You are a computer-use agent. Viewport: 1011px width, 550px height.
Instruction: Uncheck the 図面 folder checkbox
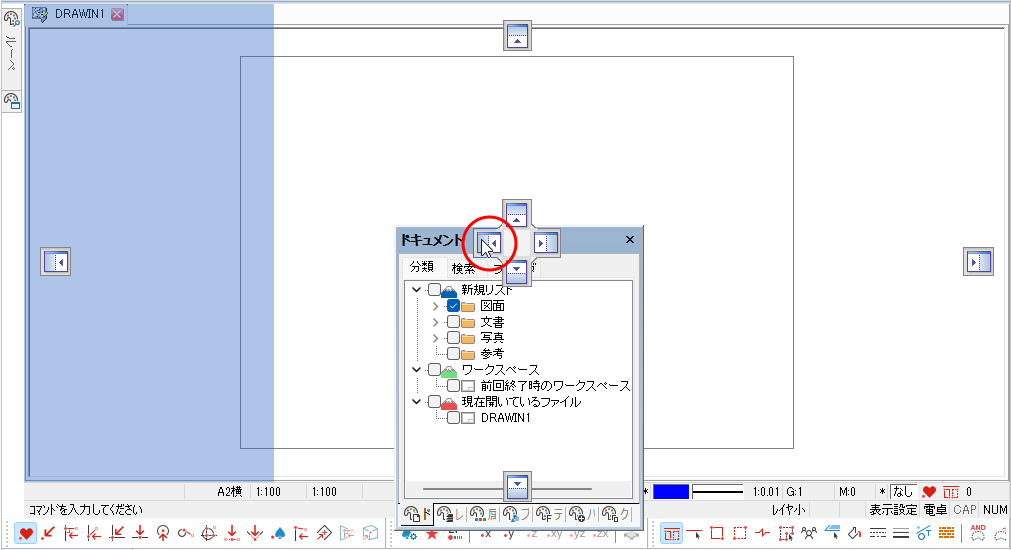(x=453, y=306)
